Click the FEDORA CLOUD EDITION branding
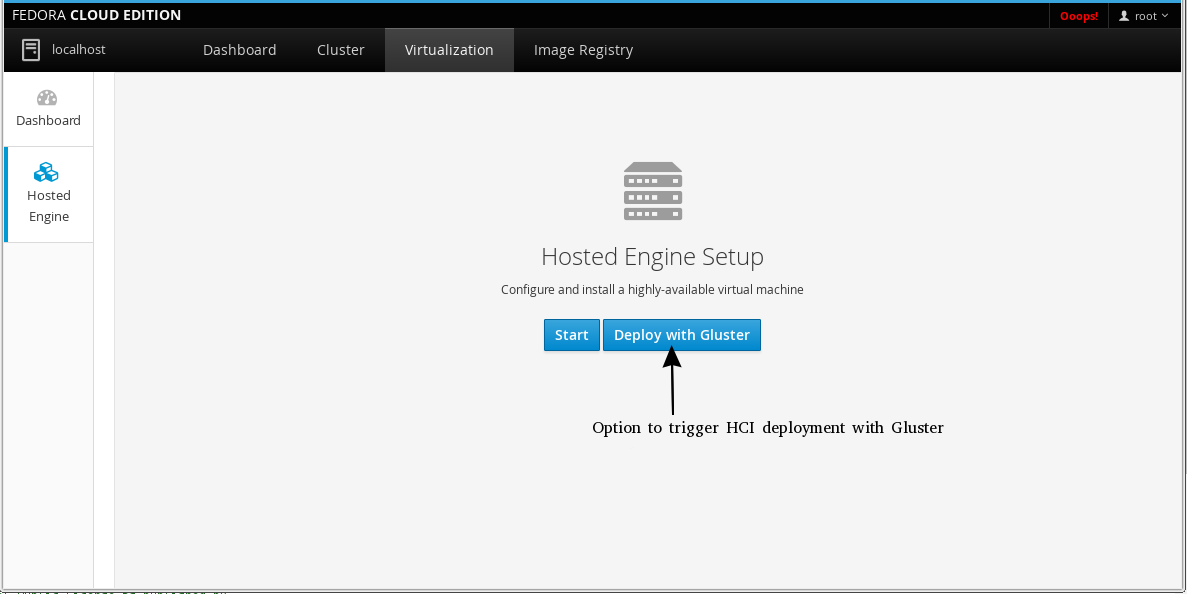 click(x=95, y=14)
